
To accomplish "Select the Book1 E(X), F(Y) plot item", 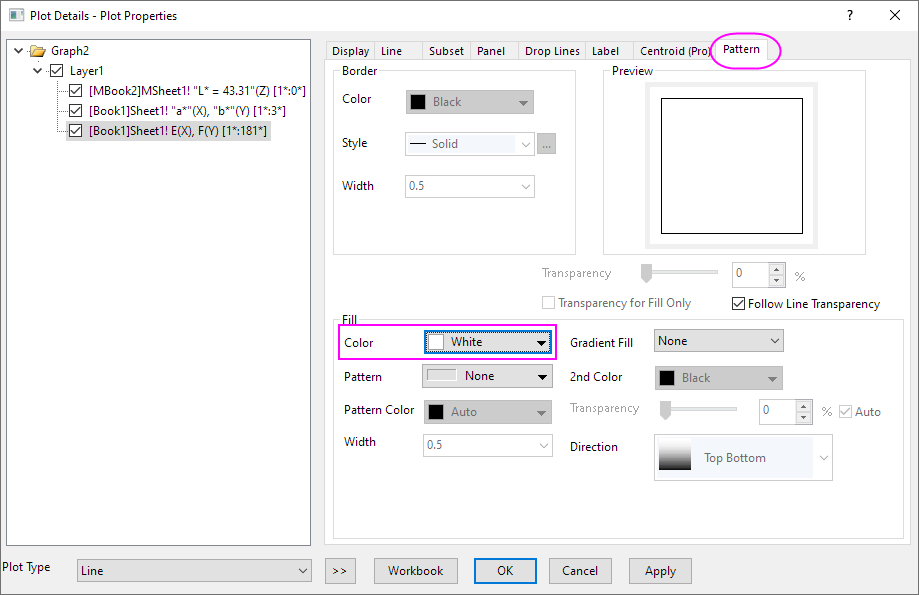I will click(178, 131).
